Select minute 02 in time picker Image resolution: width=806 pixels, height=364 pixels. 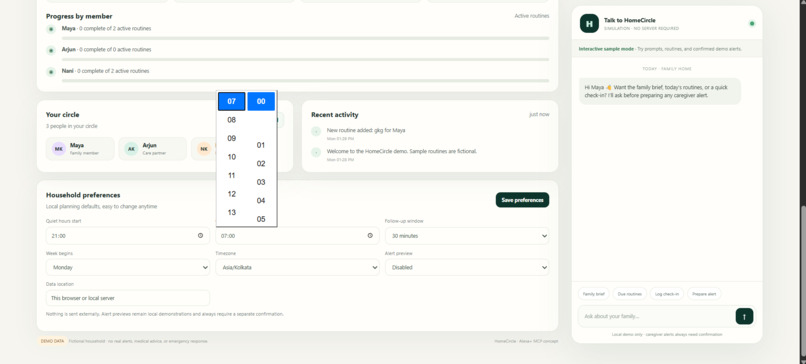tap(261, 163)
